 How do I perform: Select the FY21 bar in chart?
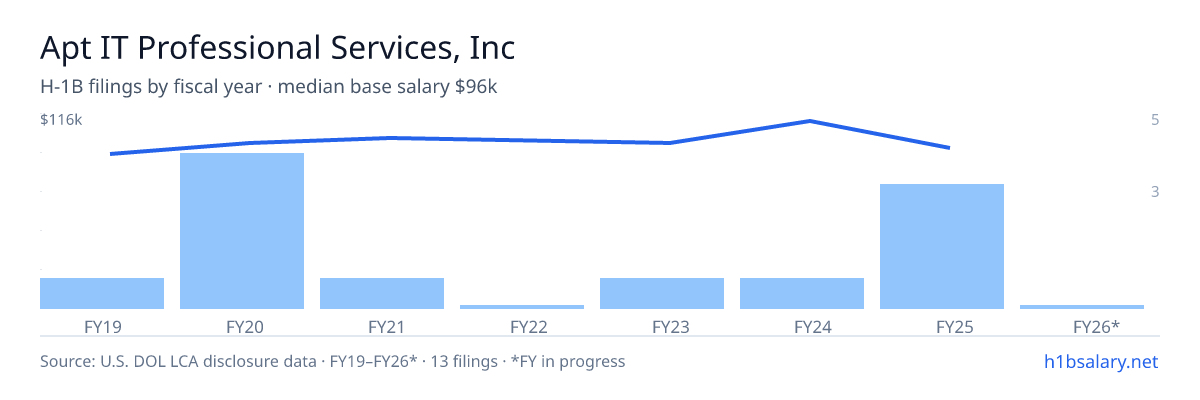[x=382, y=293]
